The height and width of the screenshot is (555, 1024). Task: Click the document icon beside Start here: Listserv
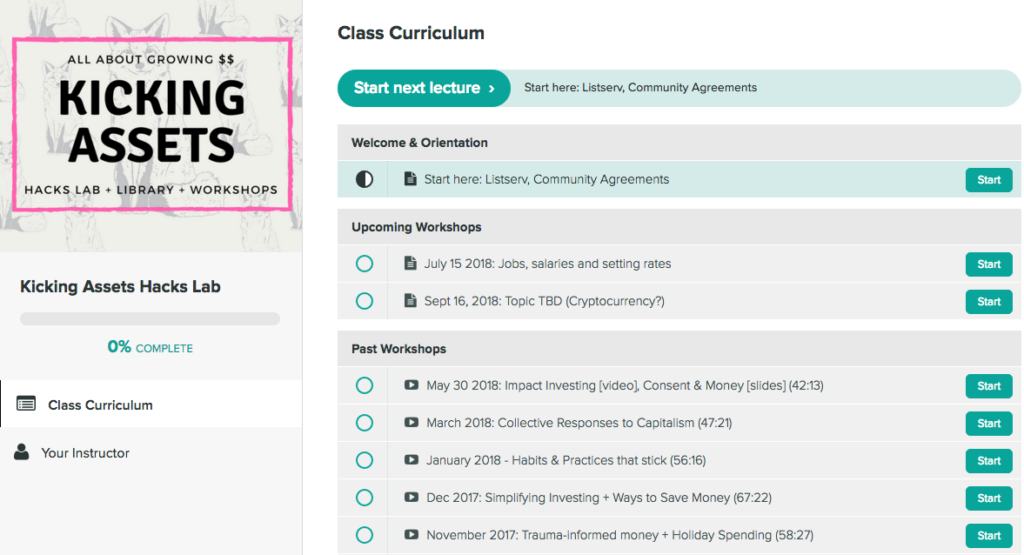click(410, 179)
